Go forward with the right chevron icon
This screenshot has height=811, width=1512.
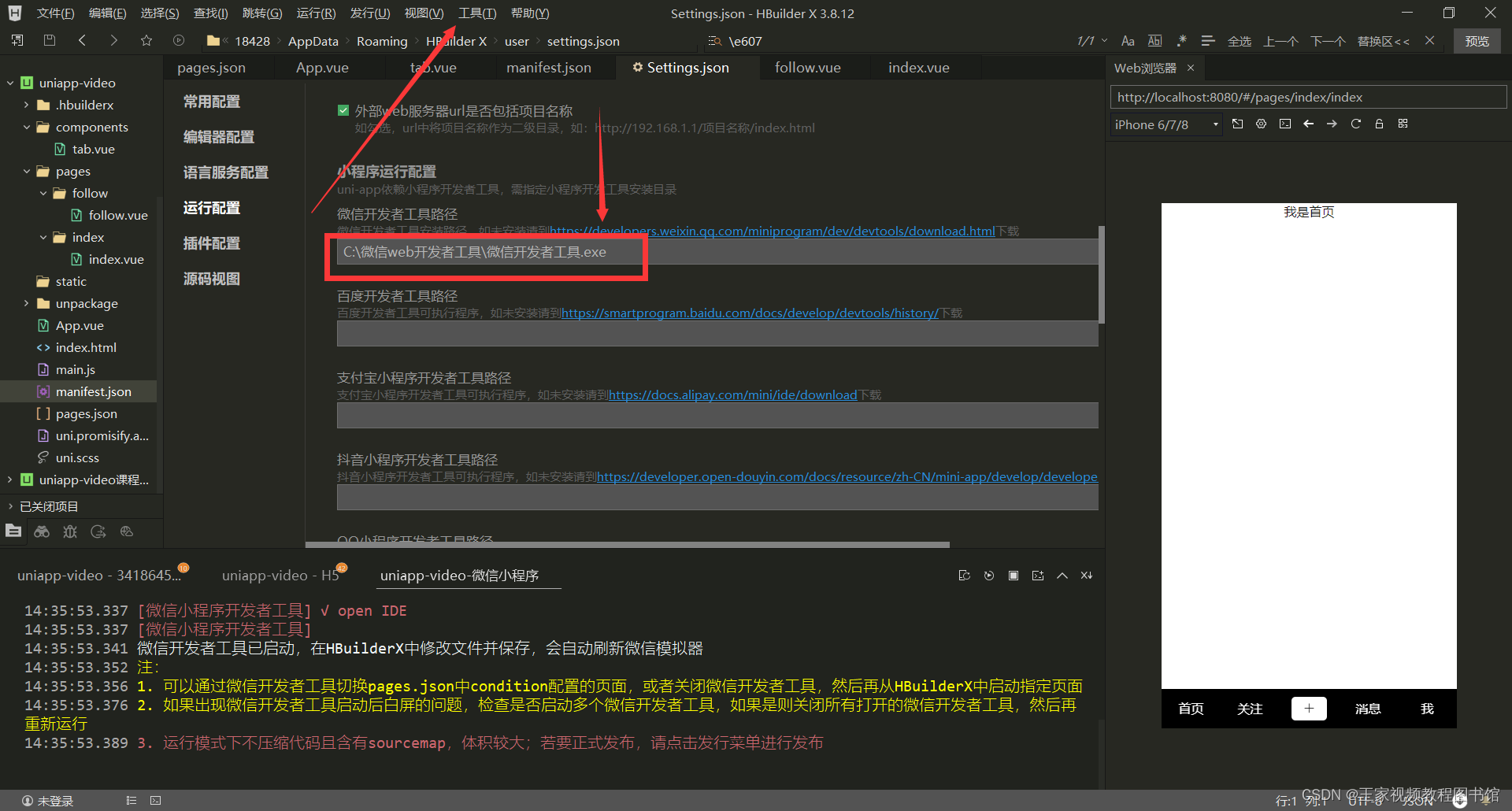114,40
